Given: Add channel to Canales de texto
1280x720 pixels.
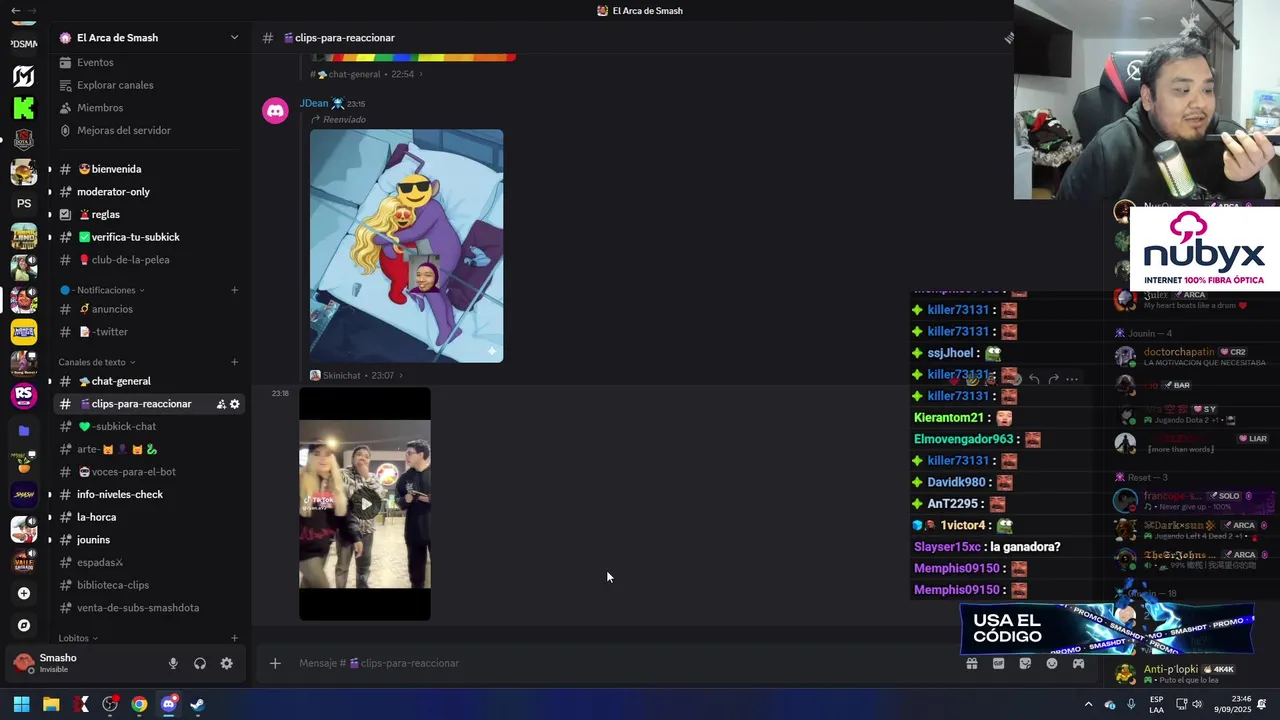Looking at the screenshot, I should point(235,362).
